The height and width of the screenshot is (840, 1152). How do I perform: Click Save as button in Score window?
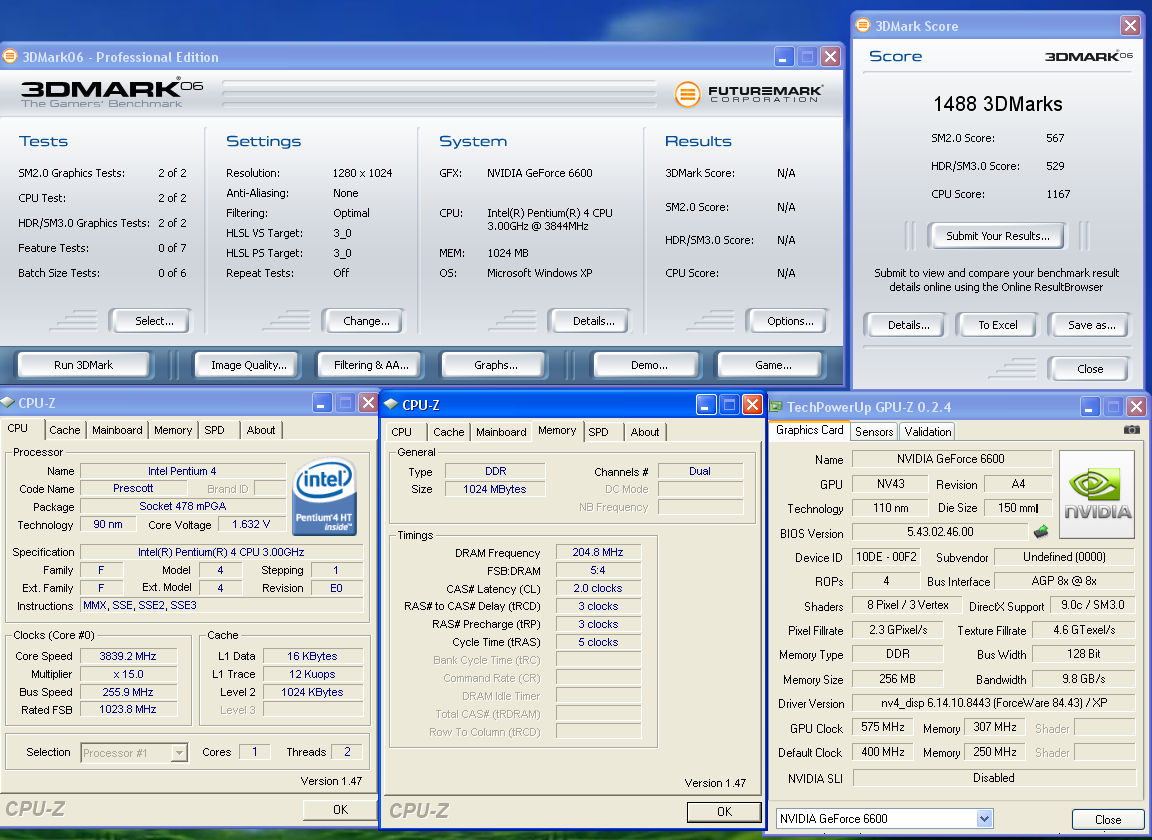[1091, 325]
